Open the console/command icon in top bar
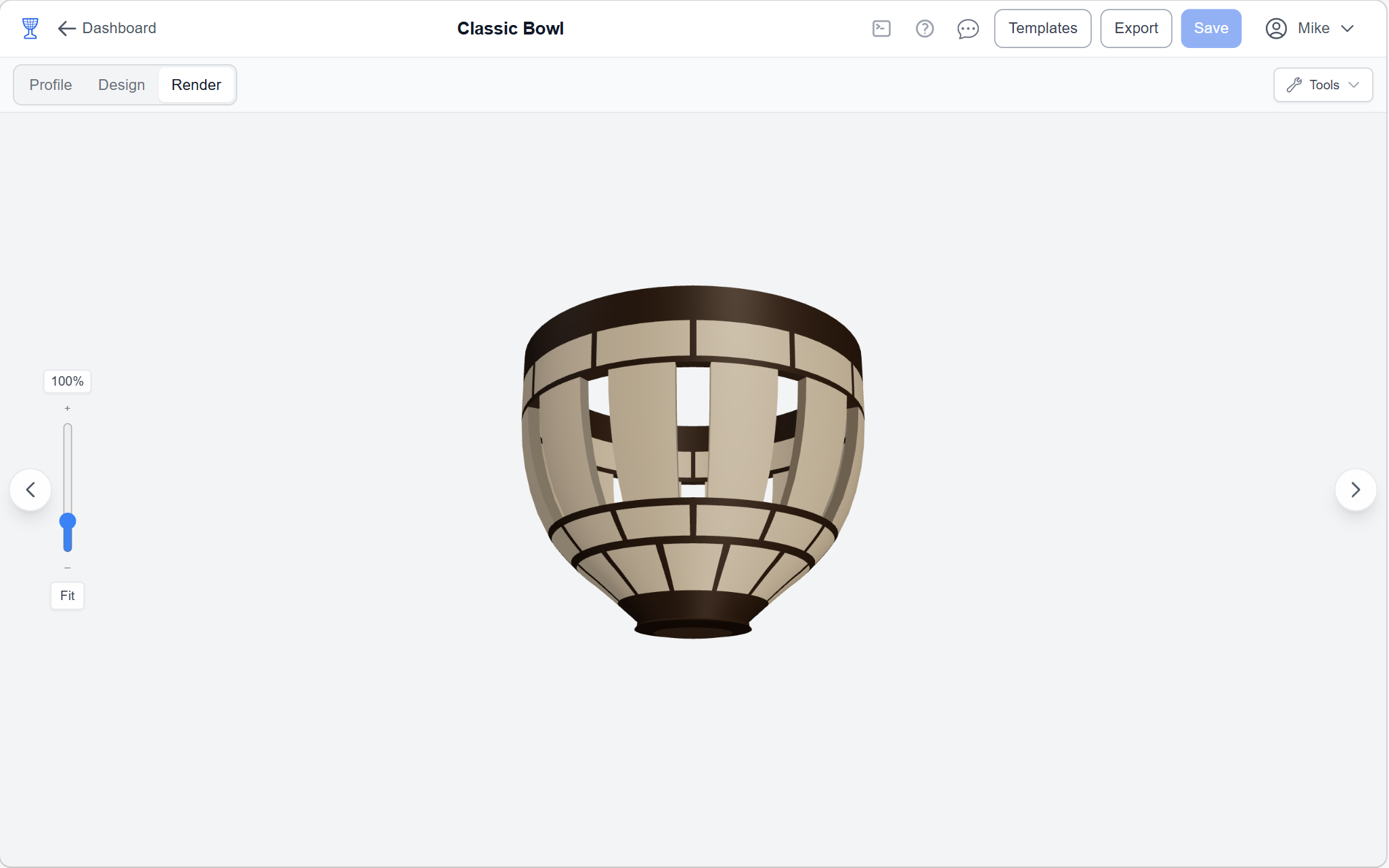Viewport: 1389px width, 868px height. pos(882,28)
